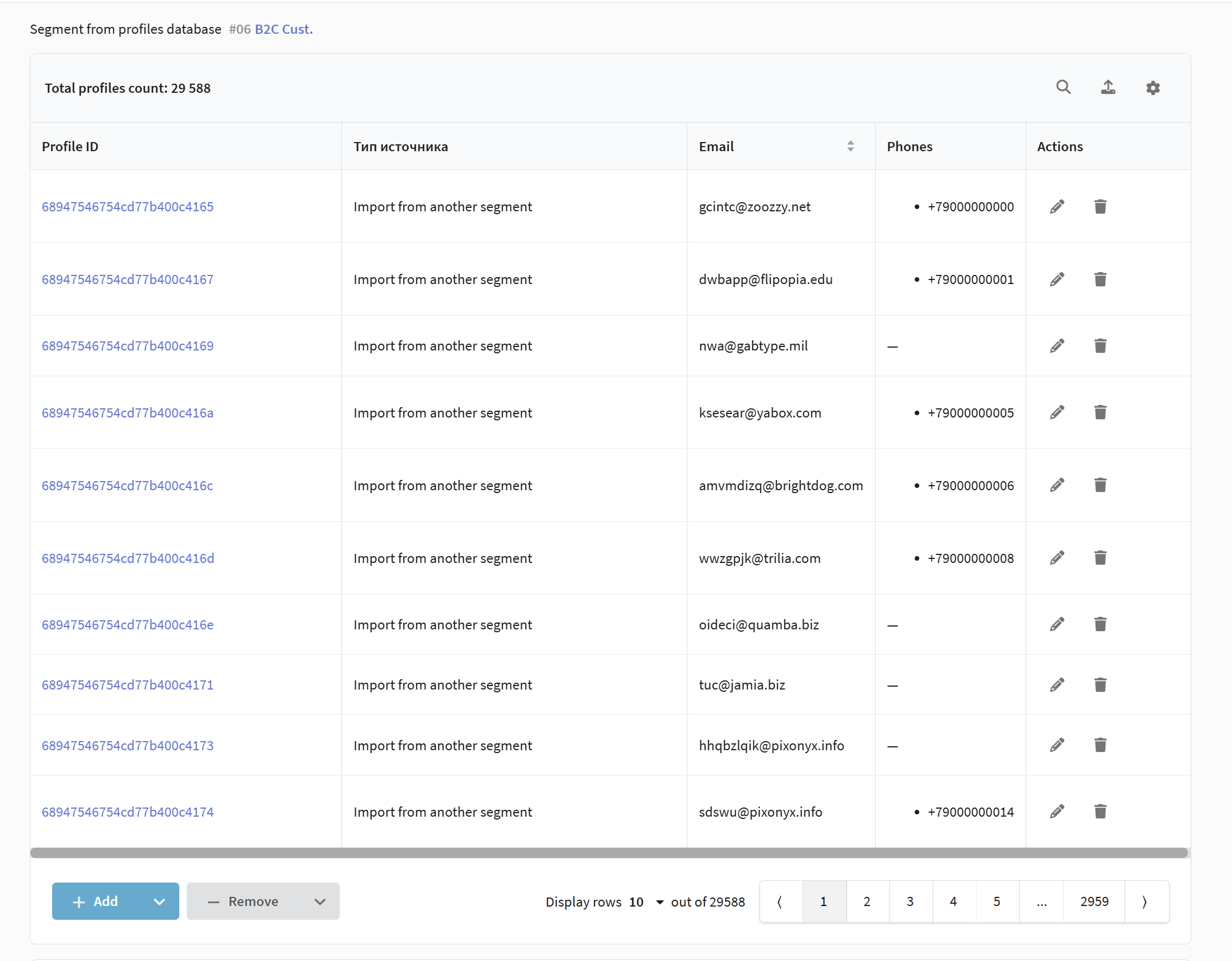The image size is (1232, 961).
Task: Click the horizontal table scrollbar
Action: [x=609, y=853]
